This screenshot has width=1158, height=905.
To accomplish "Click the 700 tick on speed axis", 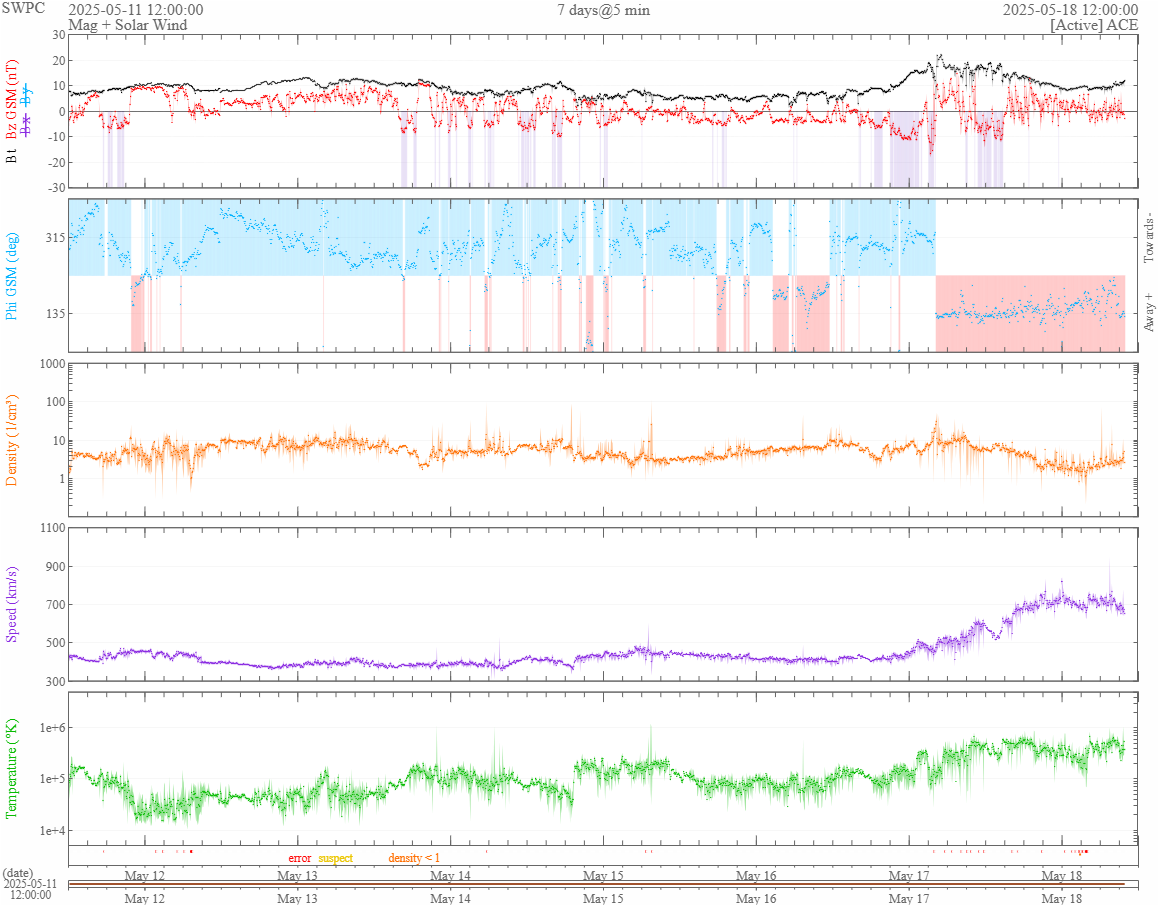I will click(x=55, y=604).
